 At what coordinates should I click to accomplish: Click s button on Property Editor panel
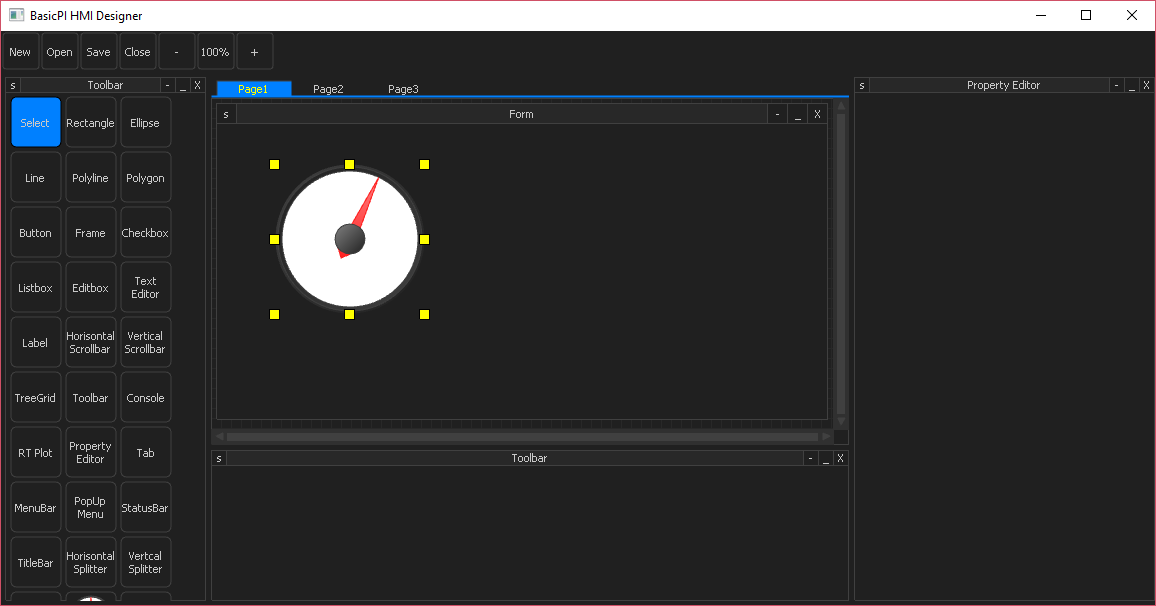point(862,86)
